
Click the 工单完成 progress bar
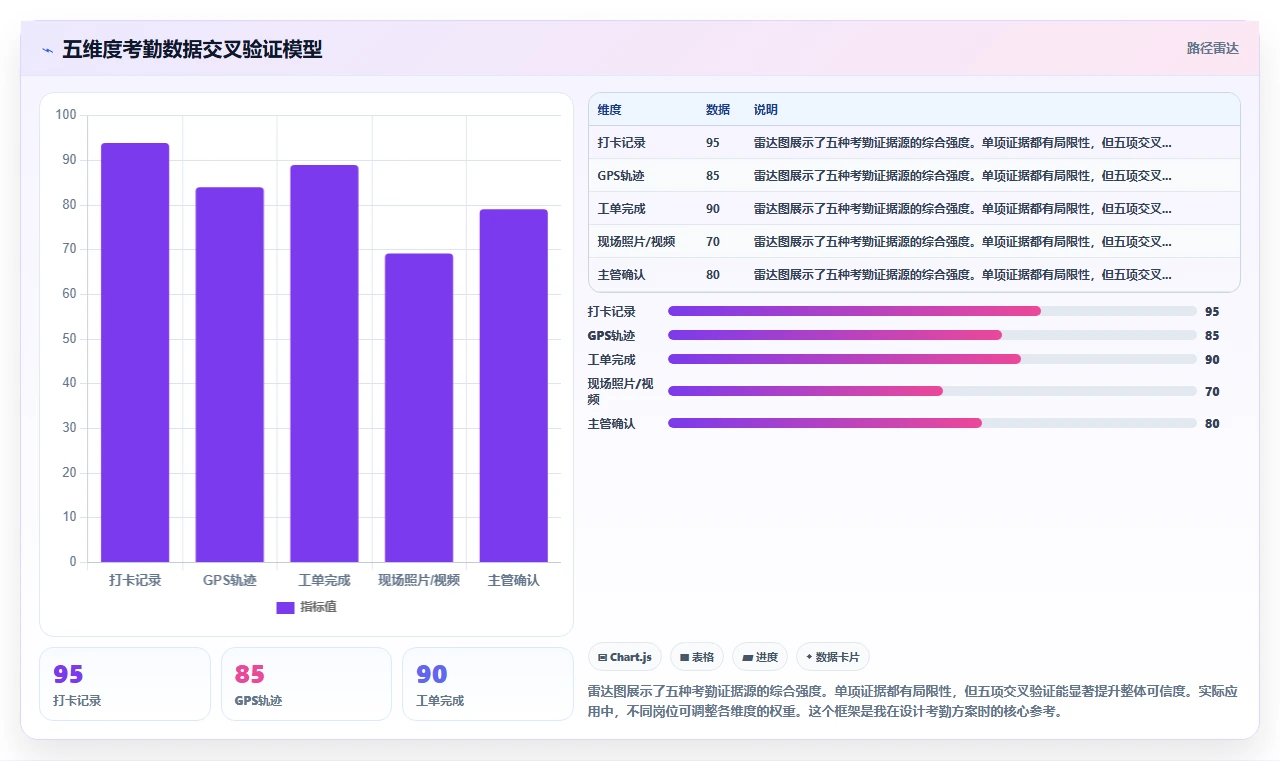pyautogui.click(x=932, y=359)
